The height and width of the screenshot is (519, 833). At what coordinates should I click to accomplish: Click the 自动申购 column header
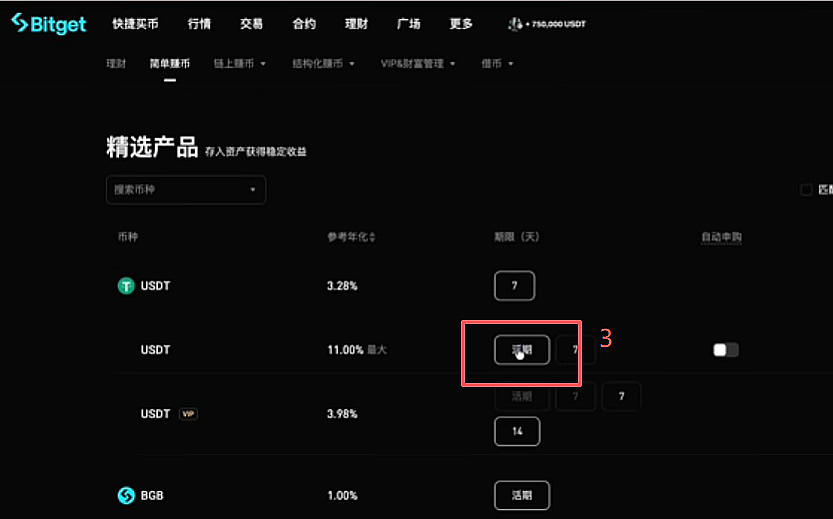point(721,237)
